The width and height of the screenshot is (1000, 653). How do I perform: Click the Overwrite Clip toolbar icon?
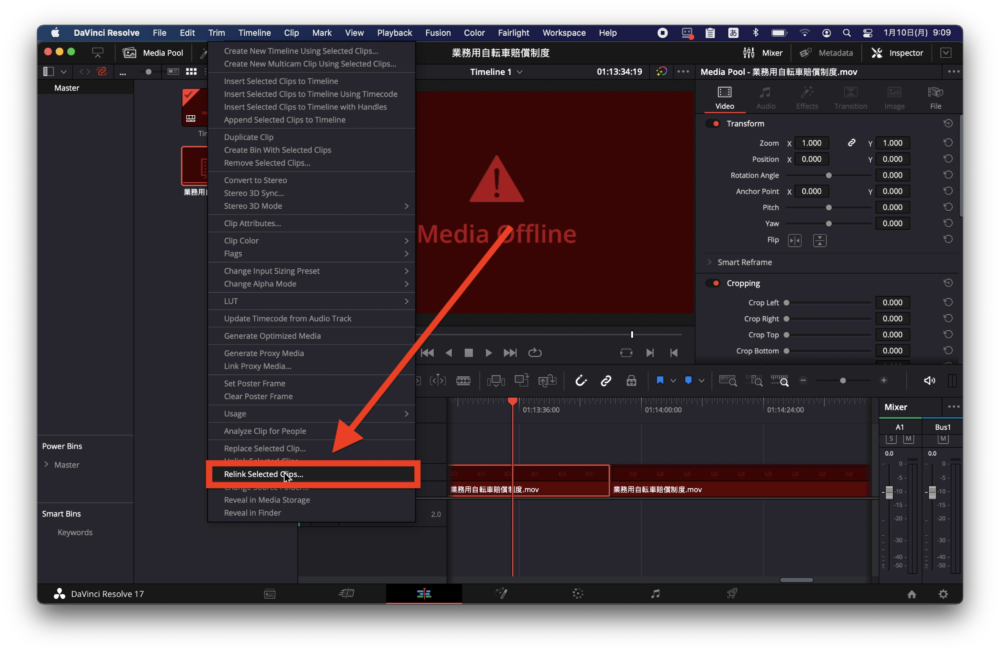pos(522,381)
